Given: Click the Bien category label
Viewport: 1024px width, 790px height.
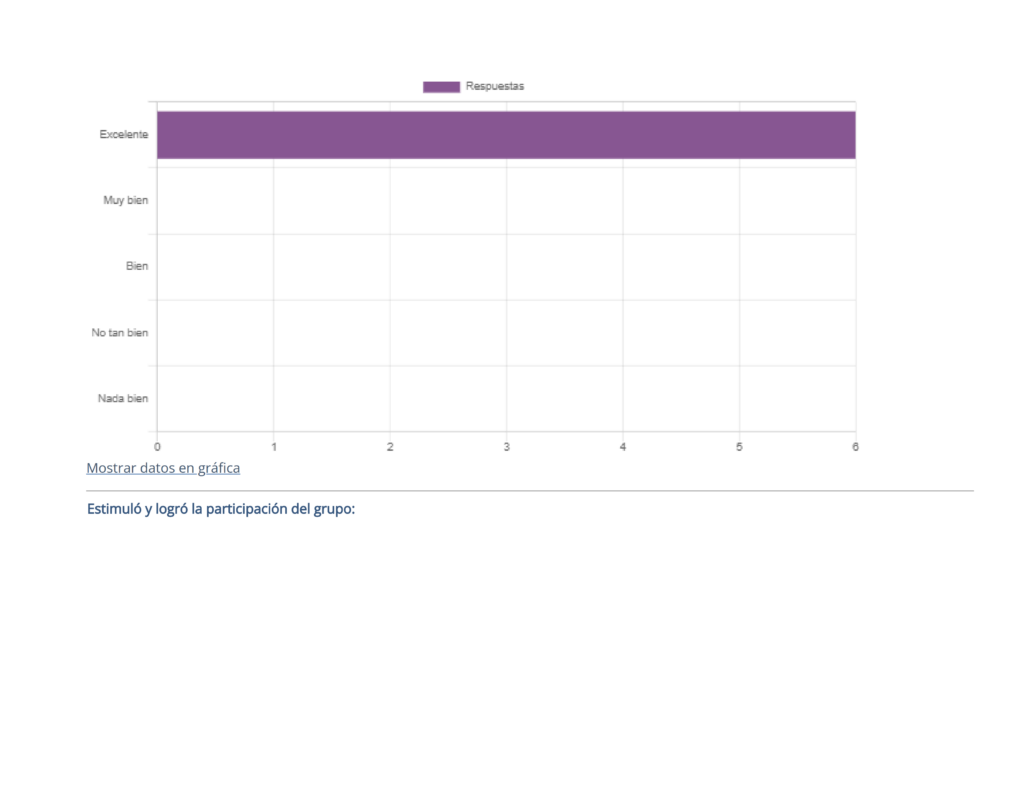Looking at the screenshot, I should 137,267.
